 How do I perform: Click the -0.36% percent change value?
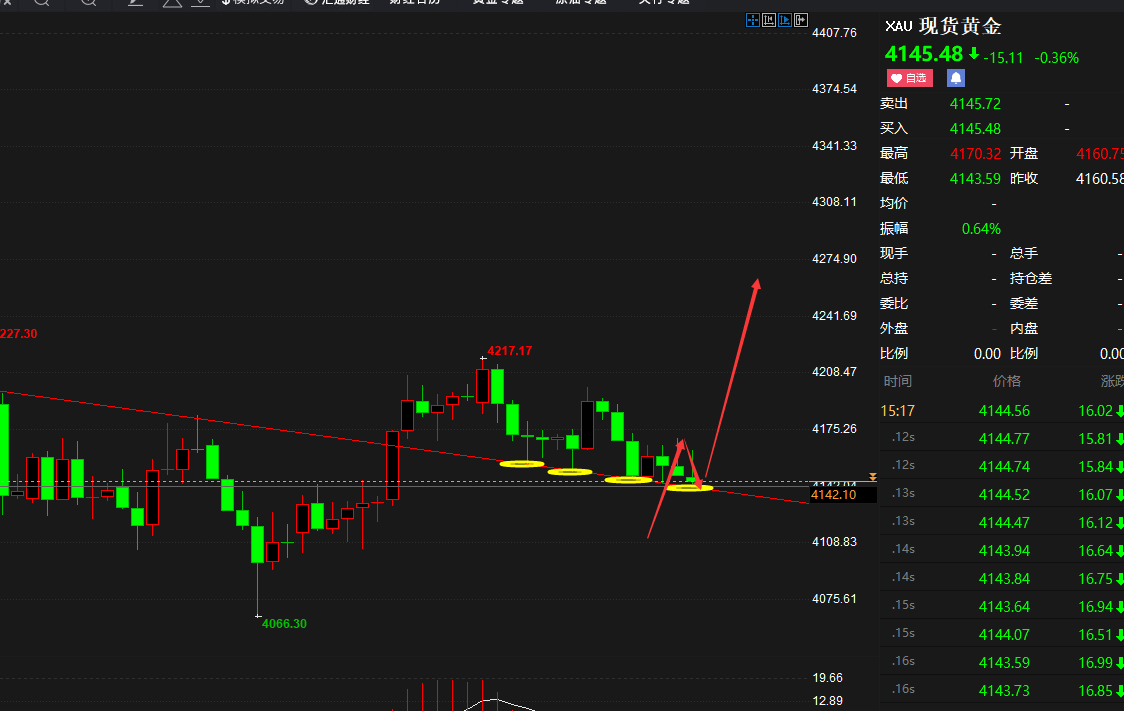(x=1057, y=58)
